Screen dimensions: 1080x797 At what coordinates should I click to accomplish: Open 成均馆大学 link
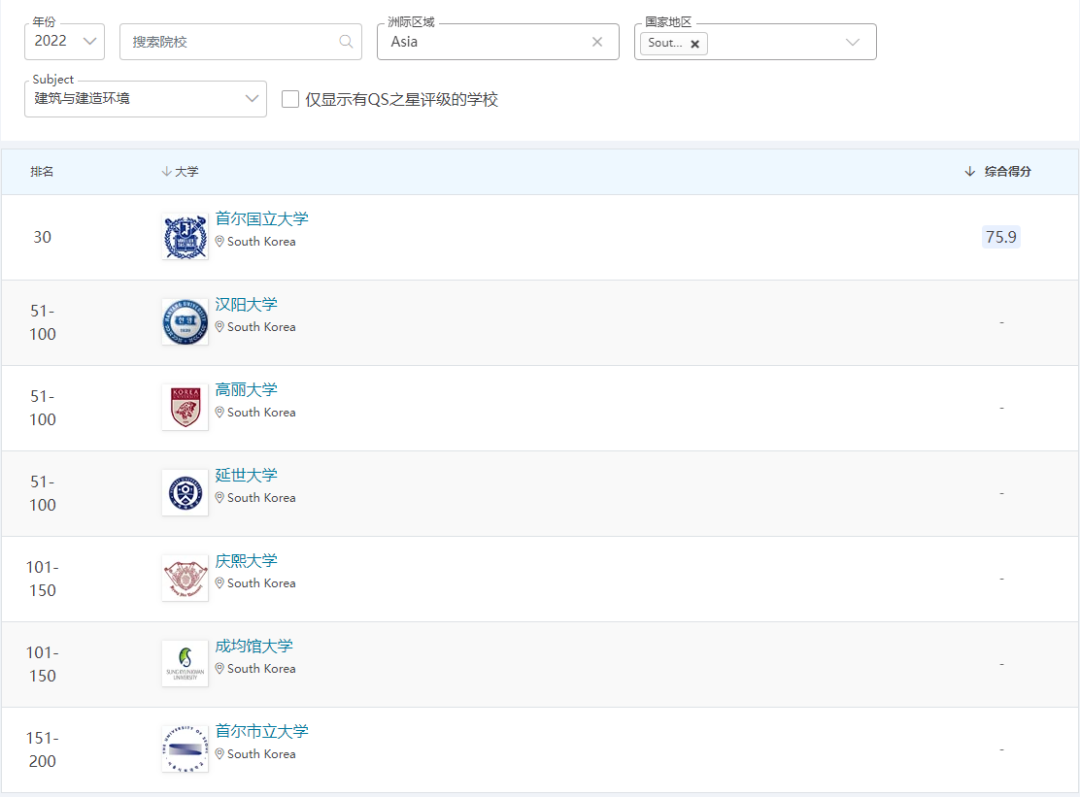point(253,646)
